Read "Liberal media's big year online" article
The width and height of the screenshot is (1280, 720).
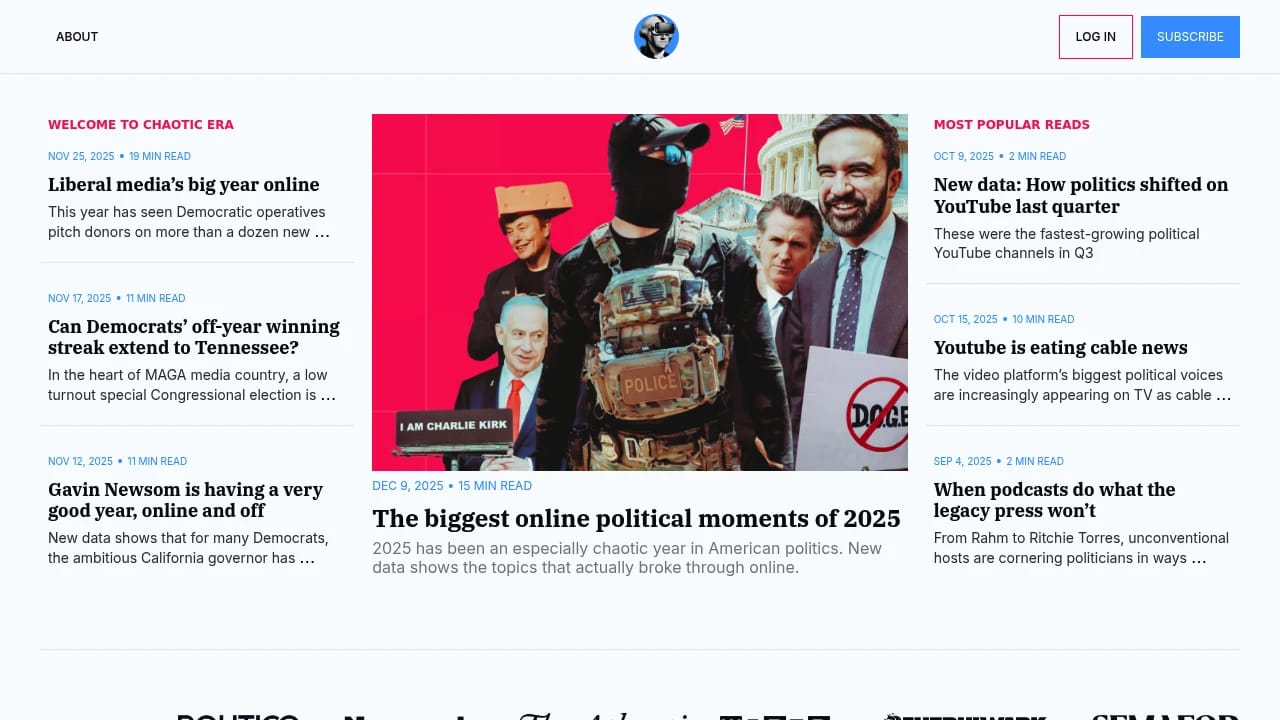pos(184,184)
